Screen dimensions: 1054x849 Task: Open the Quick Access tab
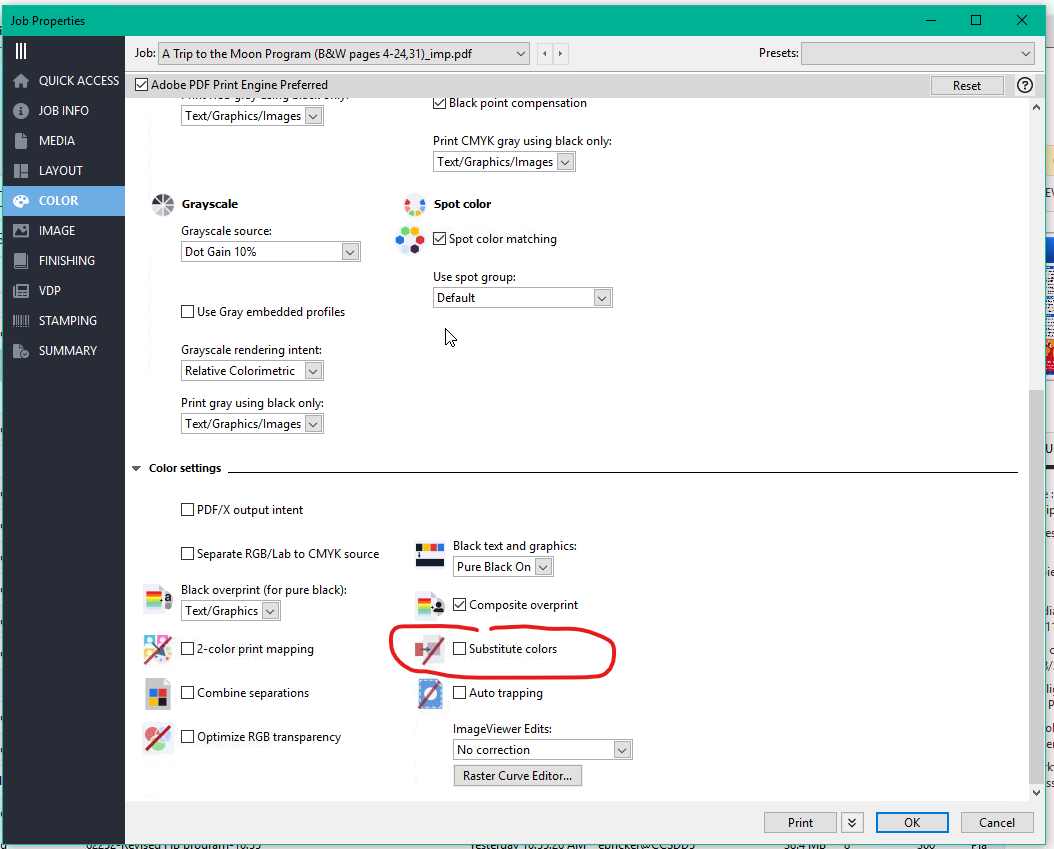(x=64, y=81)
